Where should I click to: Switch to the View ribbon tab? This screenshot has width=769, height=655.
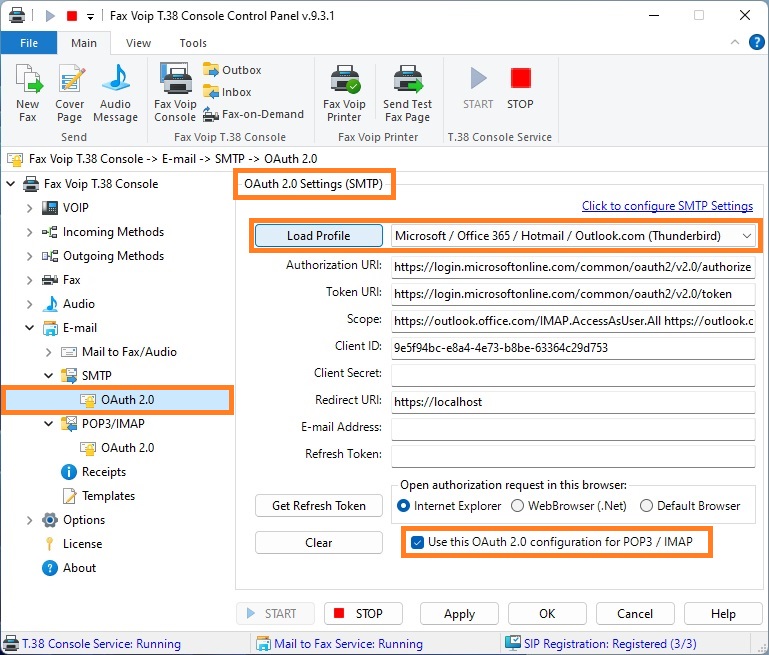click(138, 43)
